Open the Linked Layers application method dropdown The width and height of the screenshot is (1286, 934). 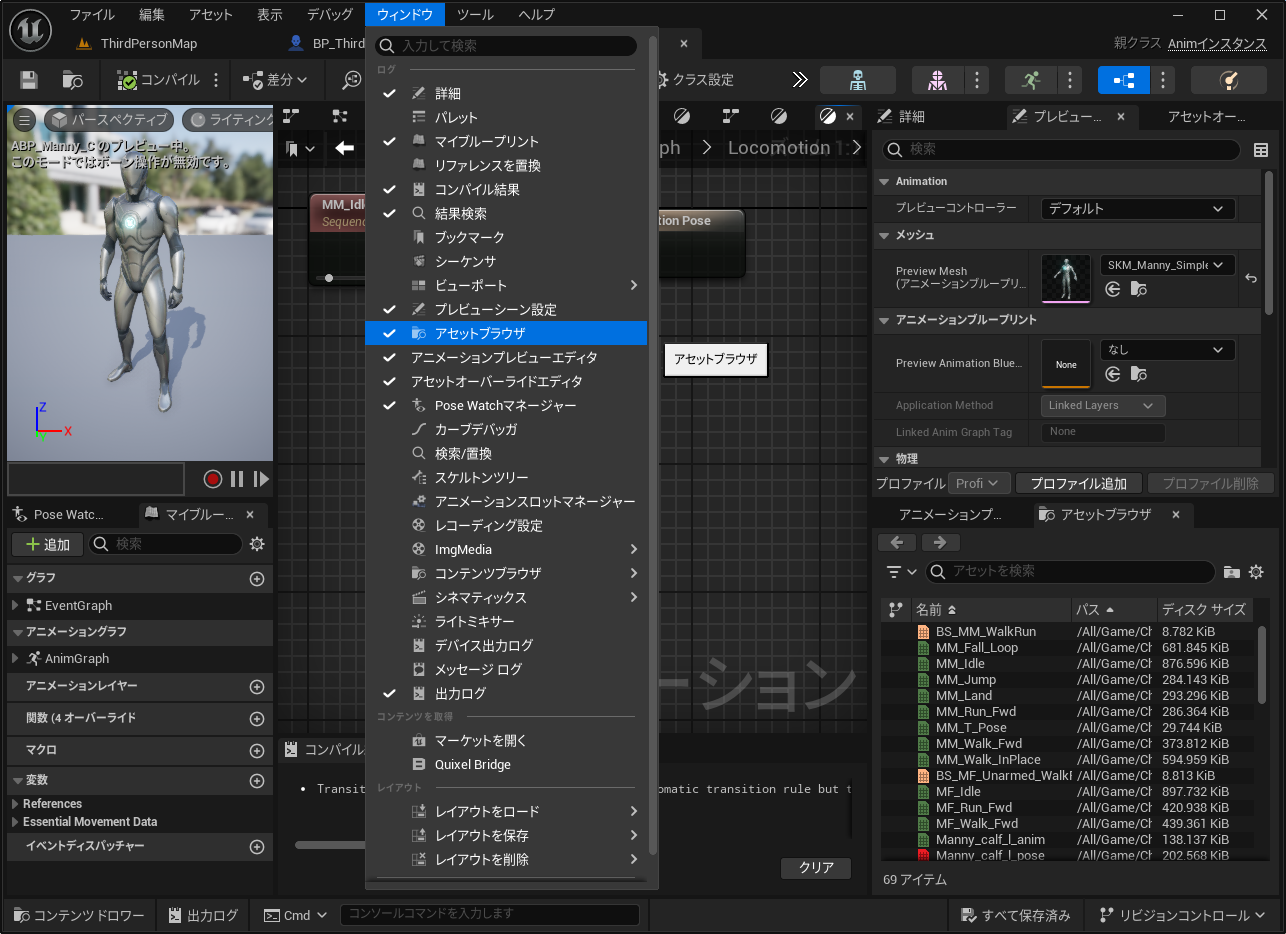click(x=1101, y=405)
